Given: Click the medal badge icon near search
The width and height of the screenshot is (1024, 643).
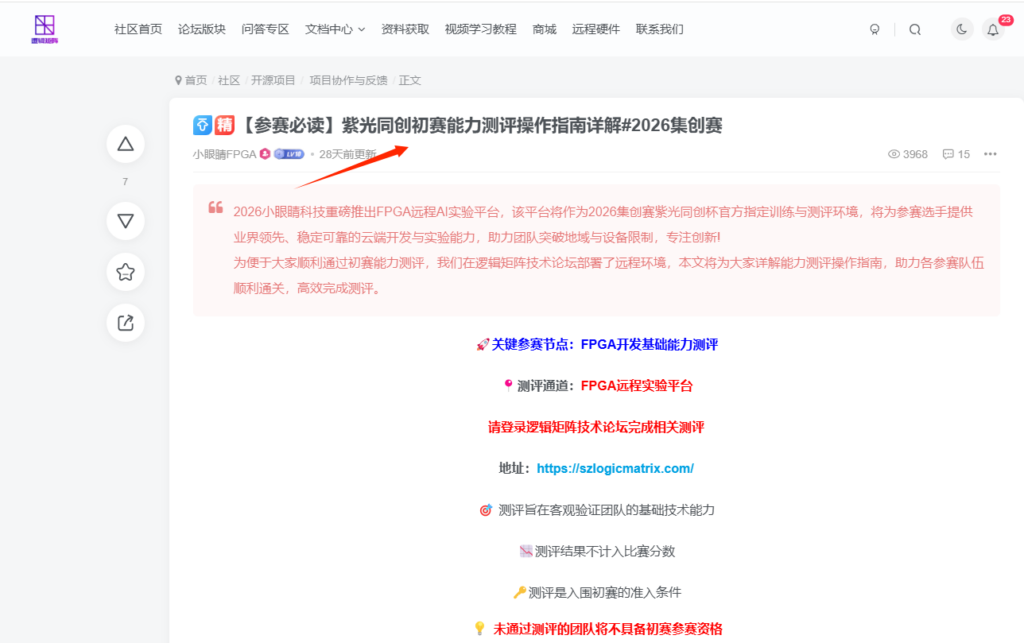Looking at the screenshot, I should (875, 29).
